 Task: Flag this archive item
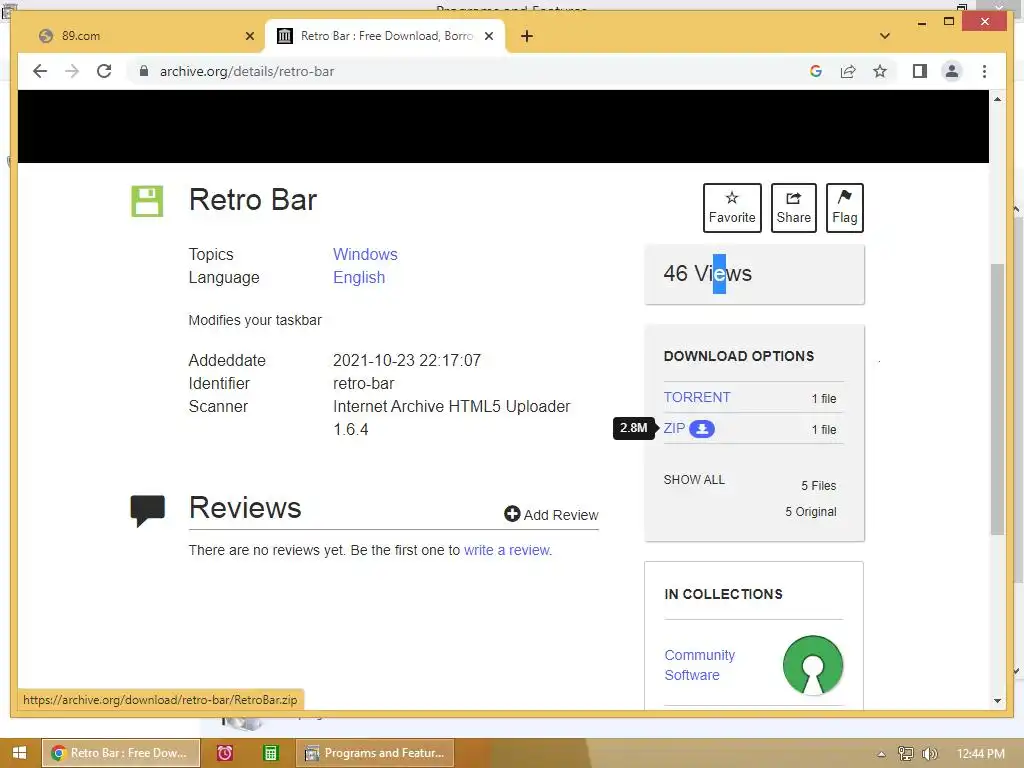point(844,208)
